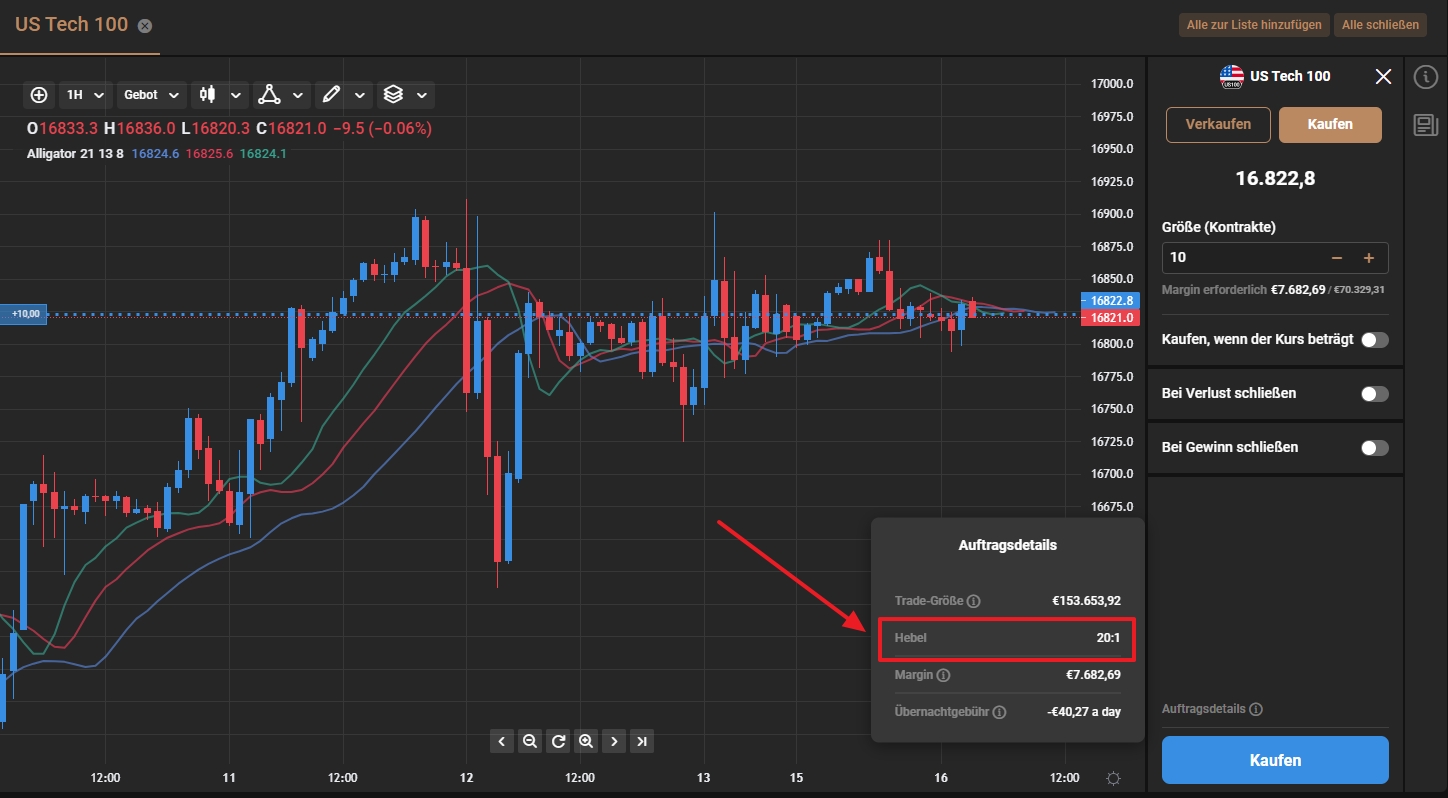Image resolution: width=1448 pixels, height=798 pixels.
Task: Expand the layers dropdown chevron
Action: coord(422,95)
